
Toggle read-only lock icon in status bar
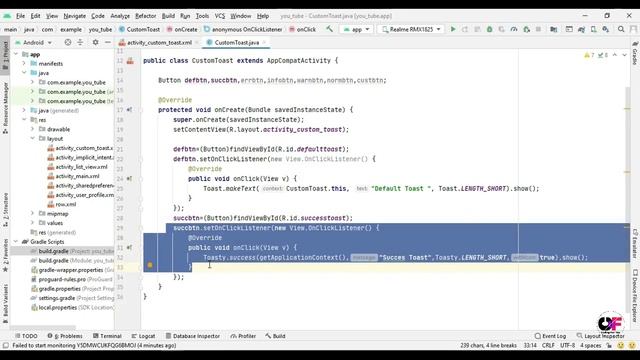point(609,345)
